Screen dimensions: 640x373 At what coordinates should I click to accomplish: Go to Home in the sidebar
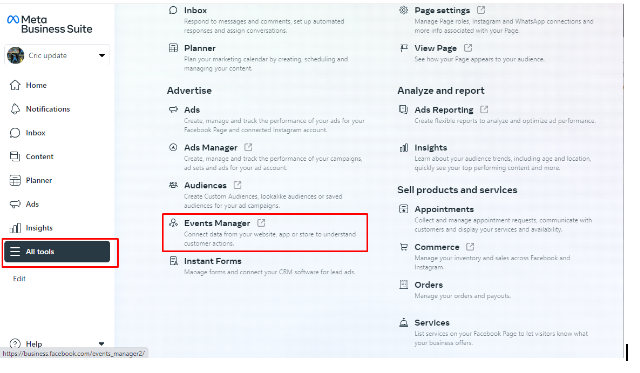[36, 85]
